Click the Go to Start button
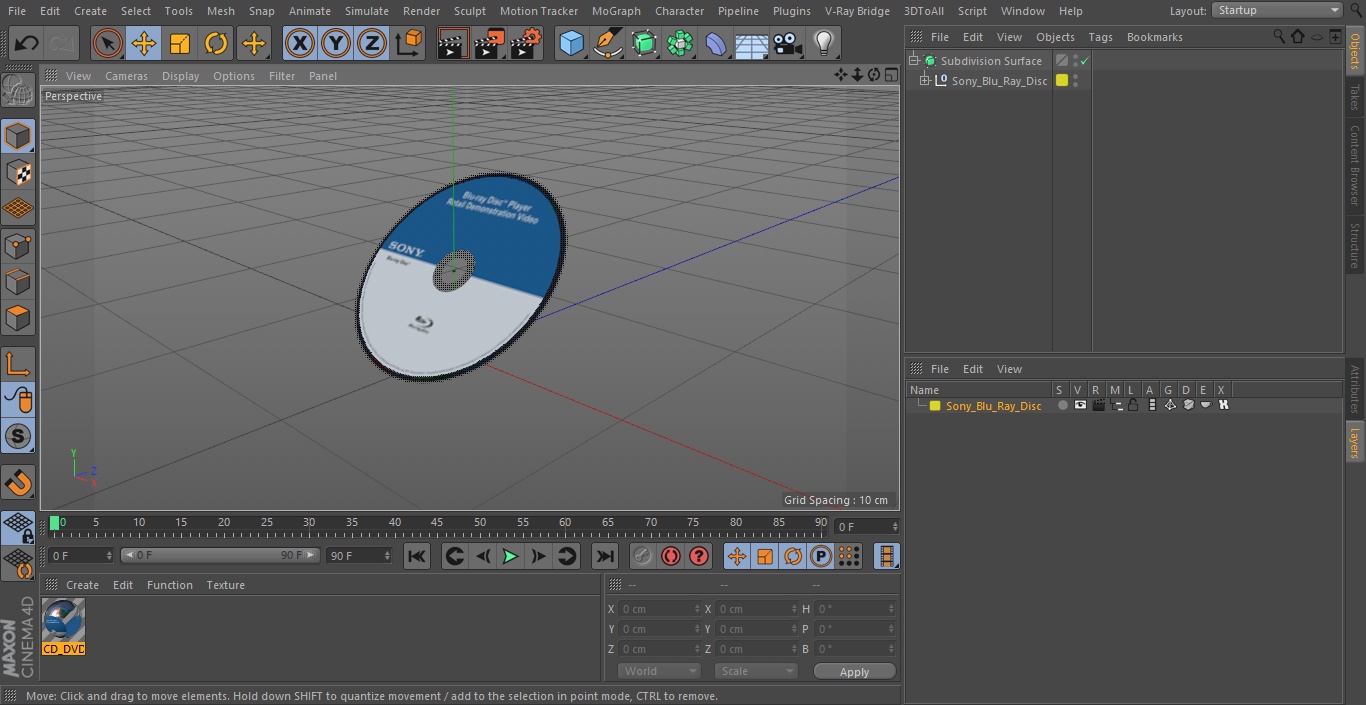 (417, 556)
